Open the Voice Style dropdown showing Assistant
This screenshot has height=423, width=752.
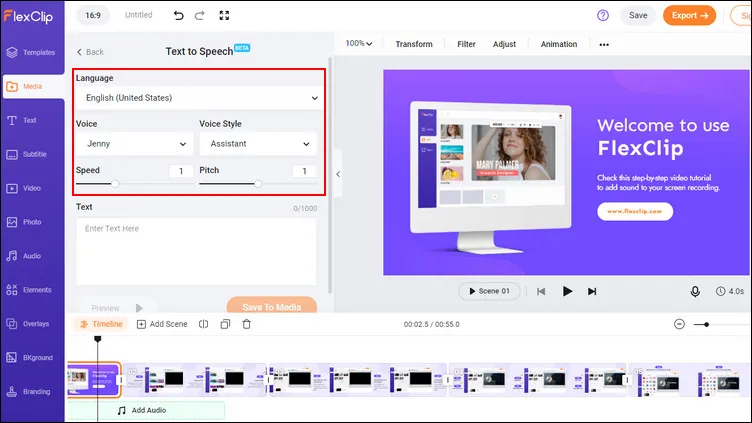click(258, 144)
